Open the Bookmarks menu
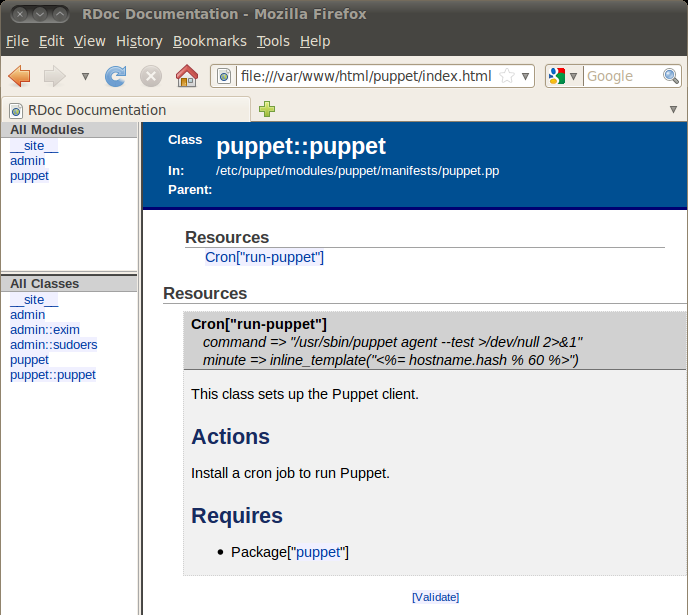 tap(209, 41)
